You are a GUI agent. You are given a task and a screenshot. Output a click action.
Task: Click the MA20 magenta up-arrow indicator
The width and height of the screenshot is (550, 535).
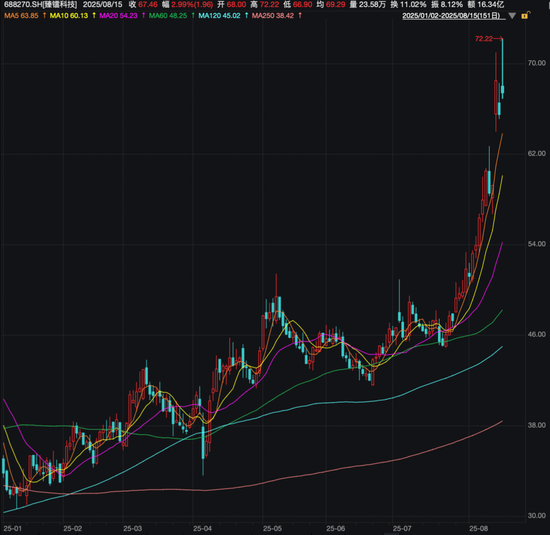[x=143, y=15]
